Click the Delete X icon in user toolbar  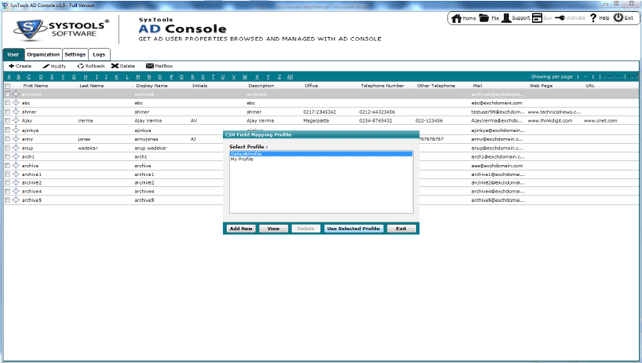click(115, 66)
